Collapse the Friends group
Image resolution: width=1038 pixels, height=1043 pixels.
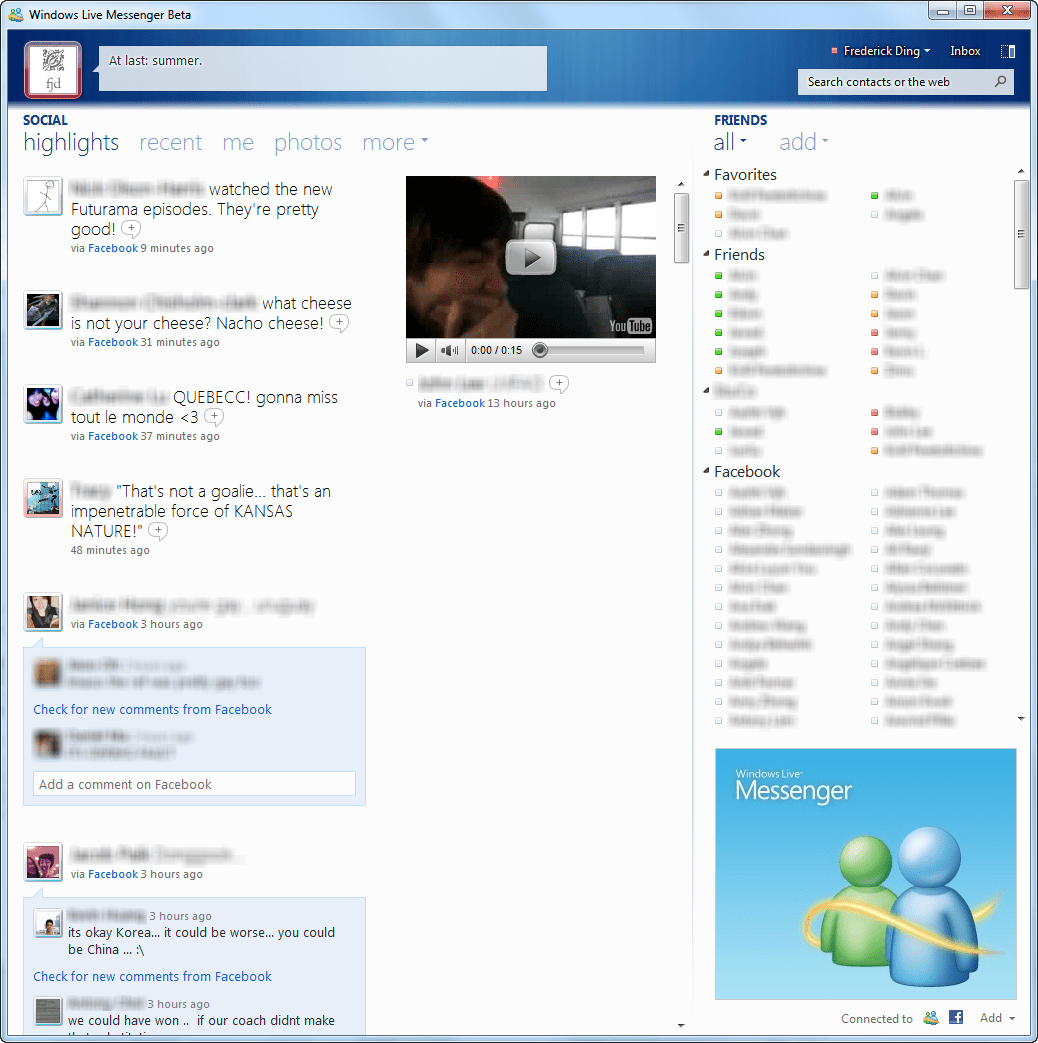point(706,254)
